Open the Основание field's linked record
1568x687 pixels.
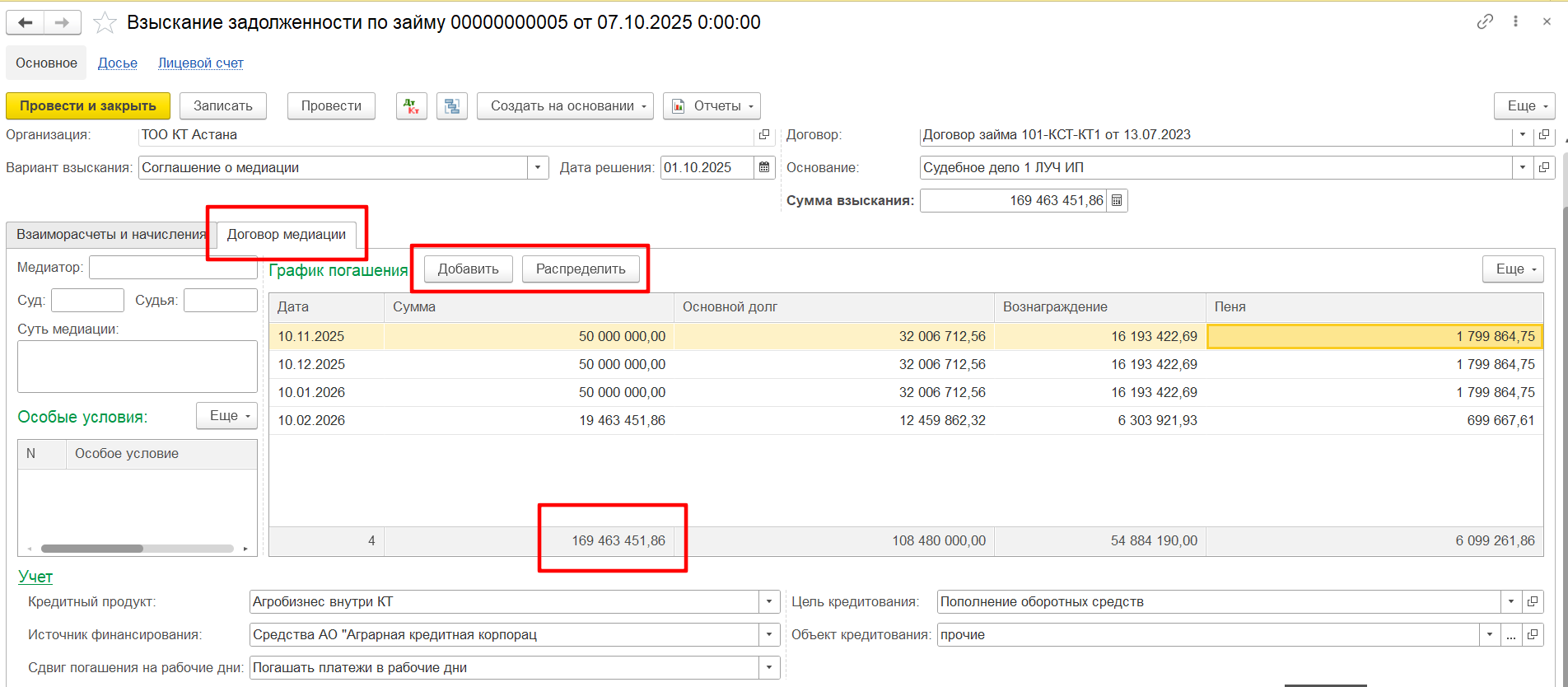[x=1544, y=167]
